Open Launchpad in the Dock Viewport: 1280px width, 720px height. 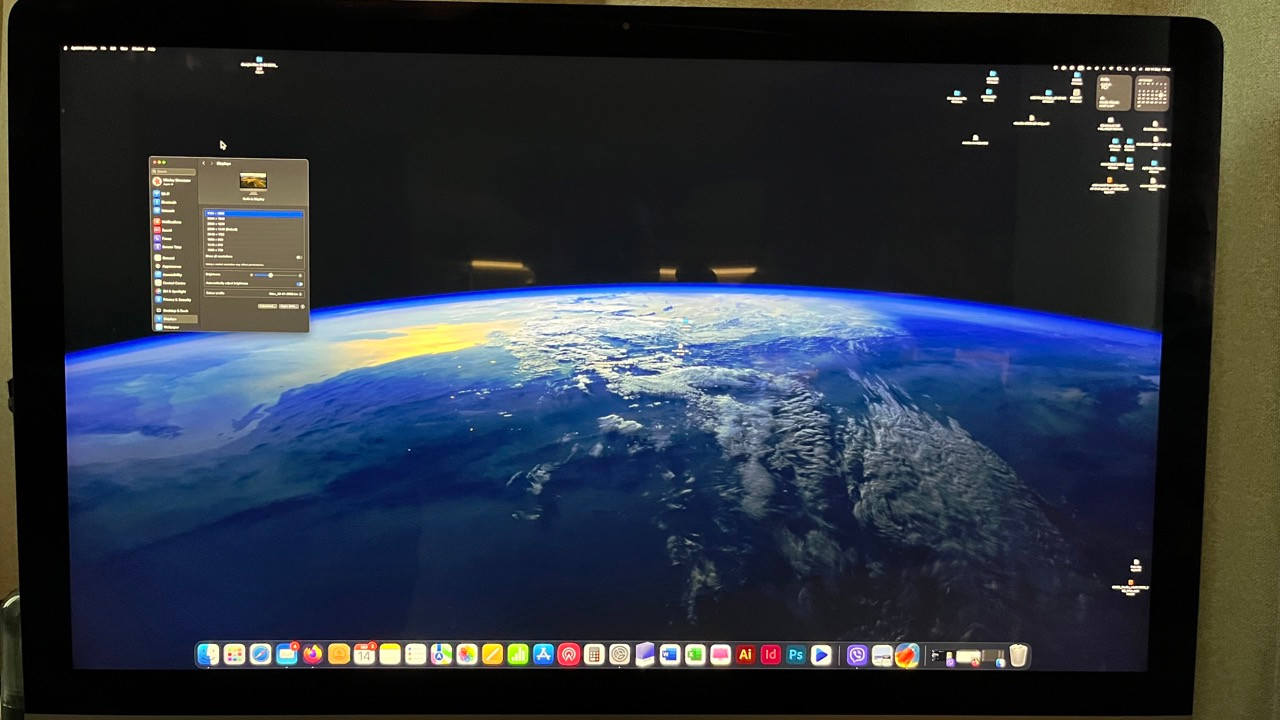point(234,655)
